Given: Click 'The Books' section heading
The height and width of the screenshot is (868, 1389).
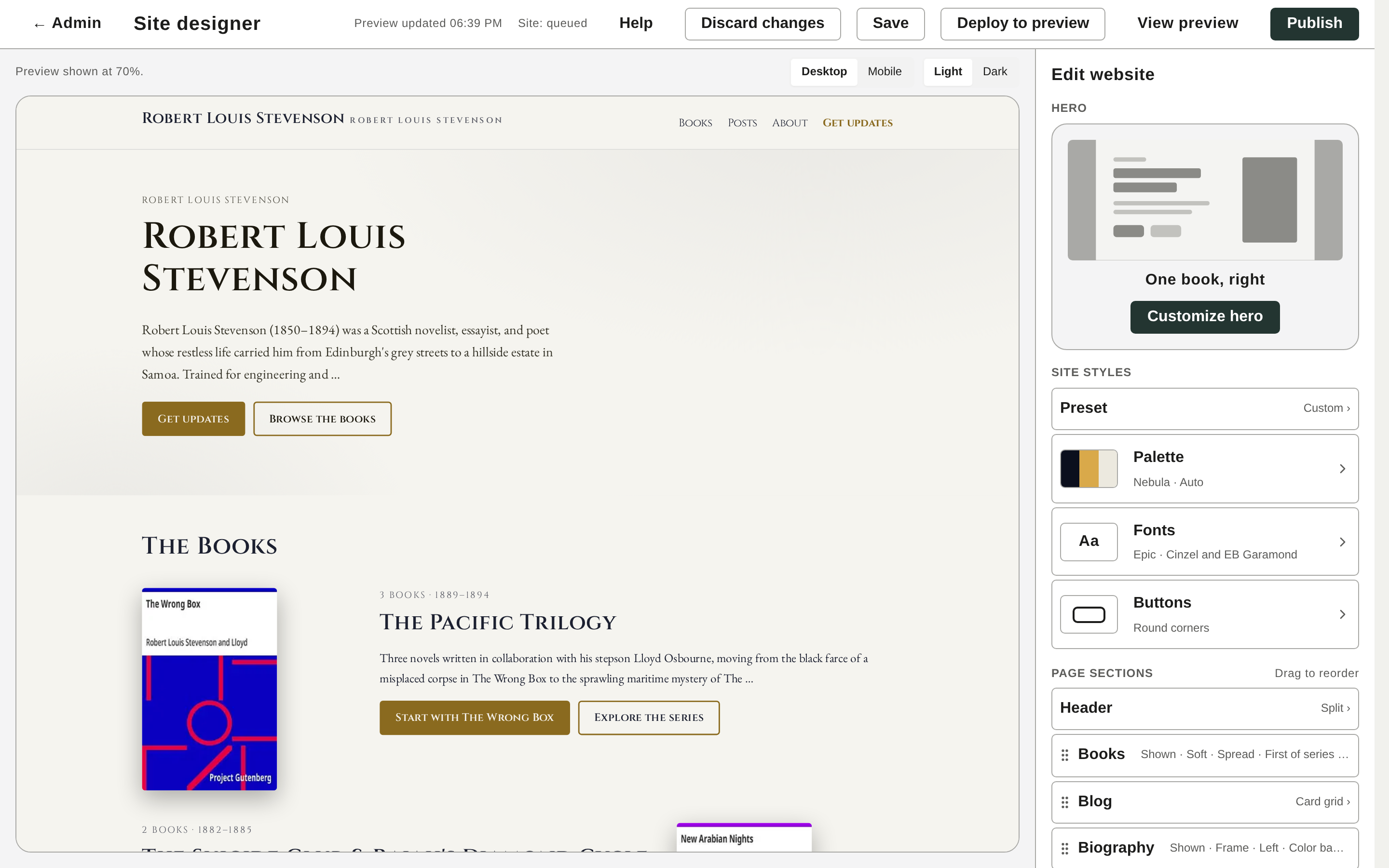Looking at the screenshot, I should click(209, 546).
